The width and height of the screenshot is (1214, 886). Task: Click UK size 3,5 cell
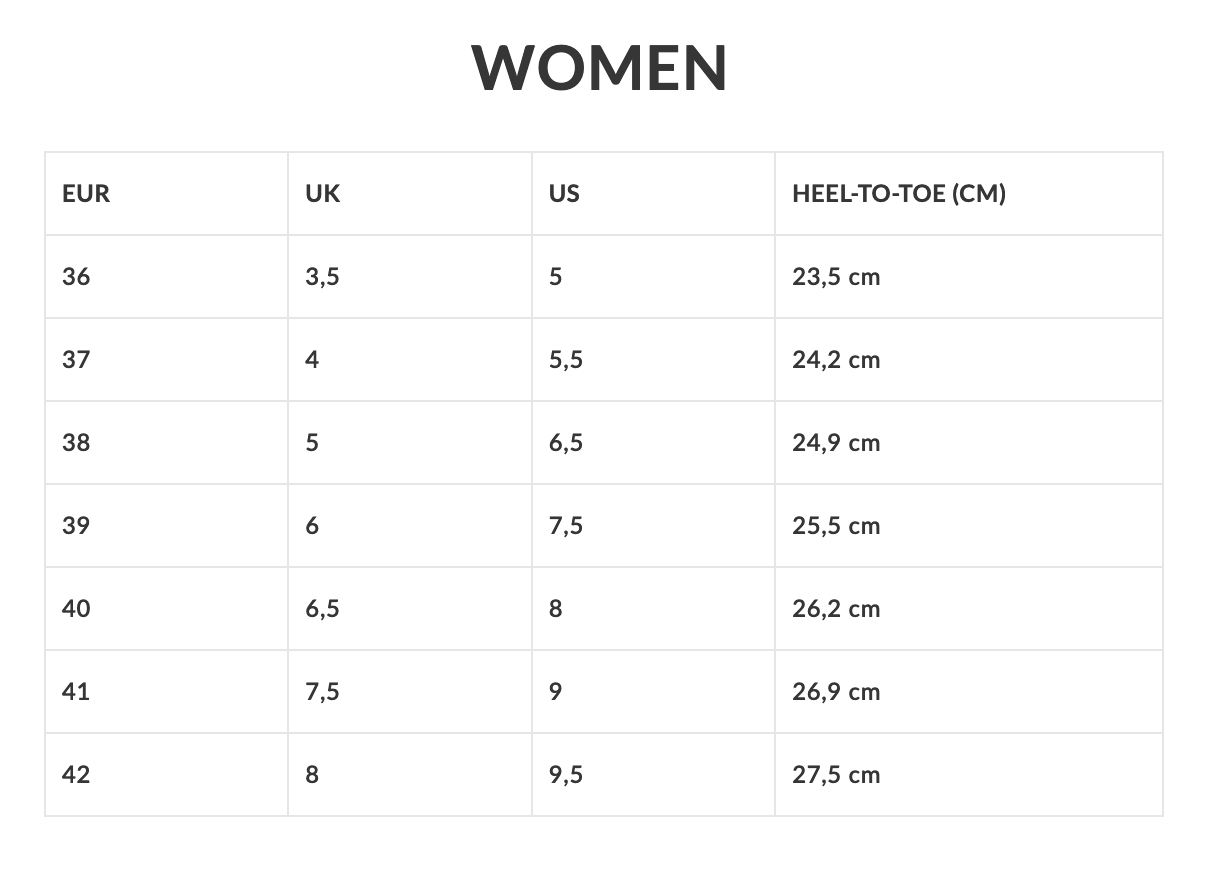coord(322,277)
